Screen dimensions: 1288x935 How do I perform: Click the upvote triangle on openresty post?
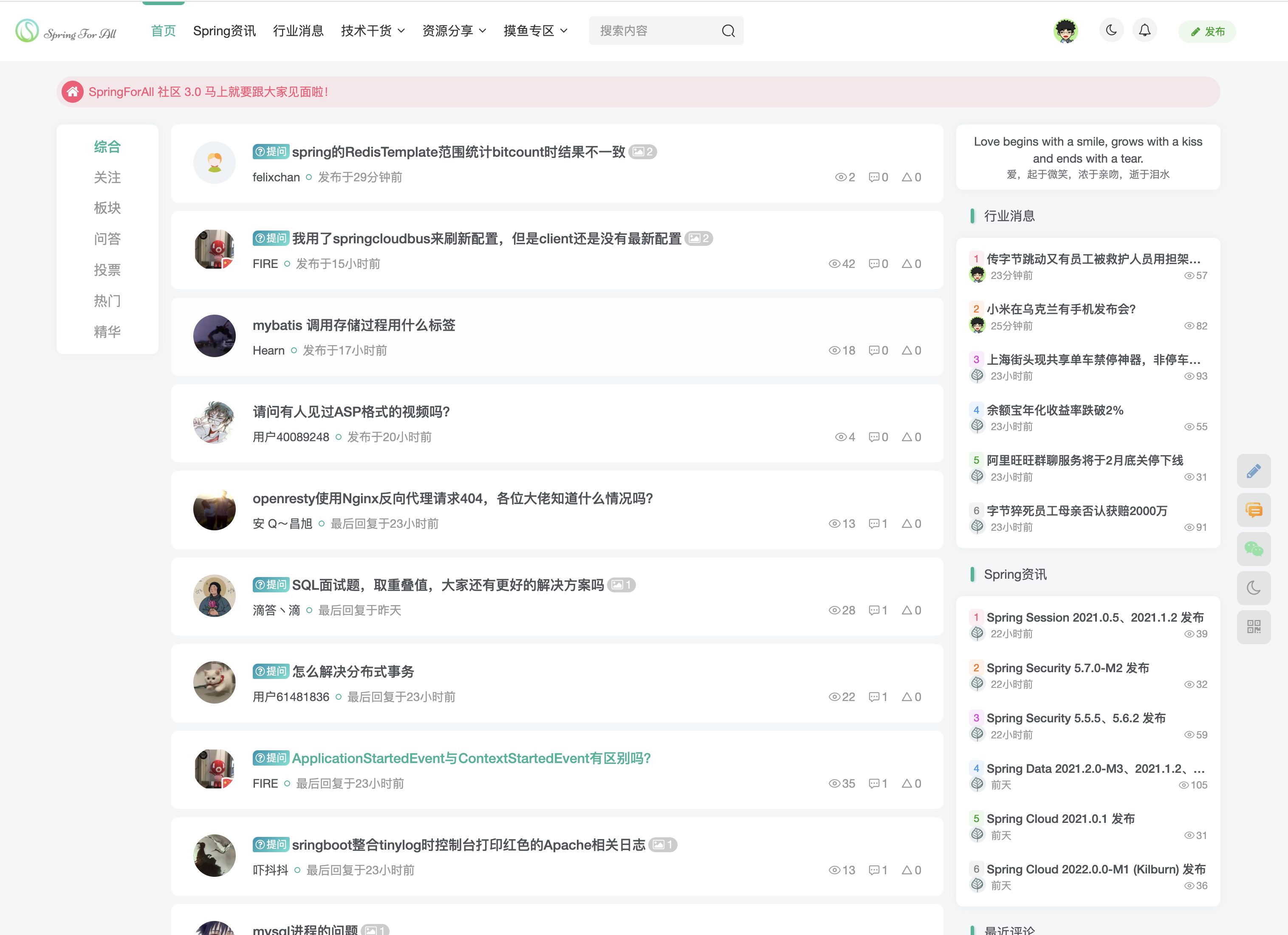point(907,524)
